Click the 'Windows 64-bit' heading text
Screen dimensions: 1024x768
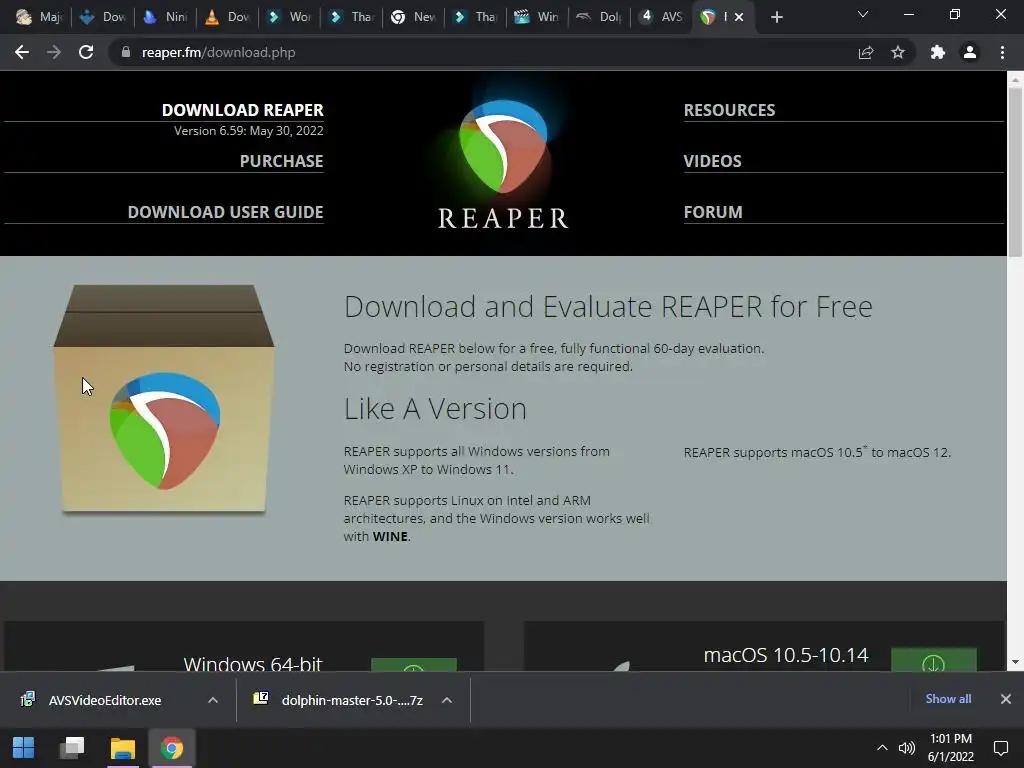click(253, 663)
